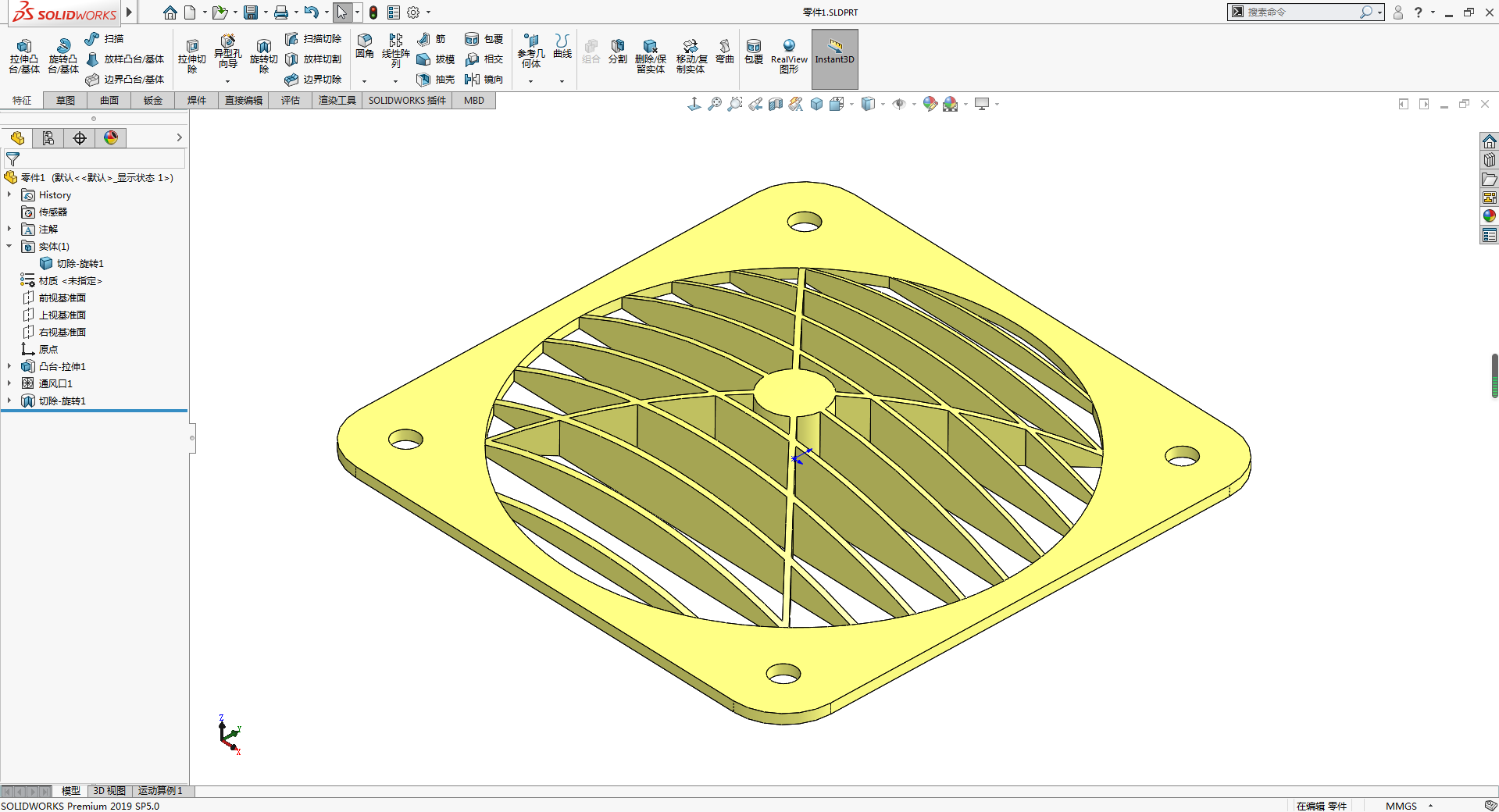Expand the History folder

pyautogui.click(x=9, y=194)
